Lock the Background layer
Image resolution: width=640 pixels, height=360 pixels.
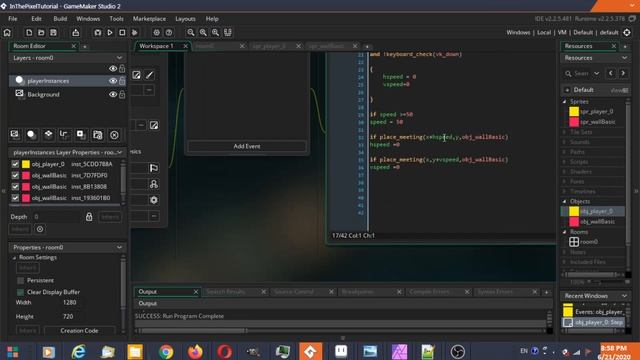[122, 94]
